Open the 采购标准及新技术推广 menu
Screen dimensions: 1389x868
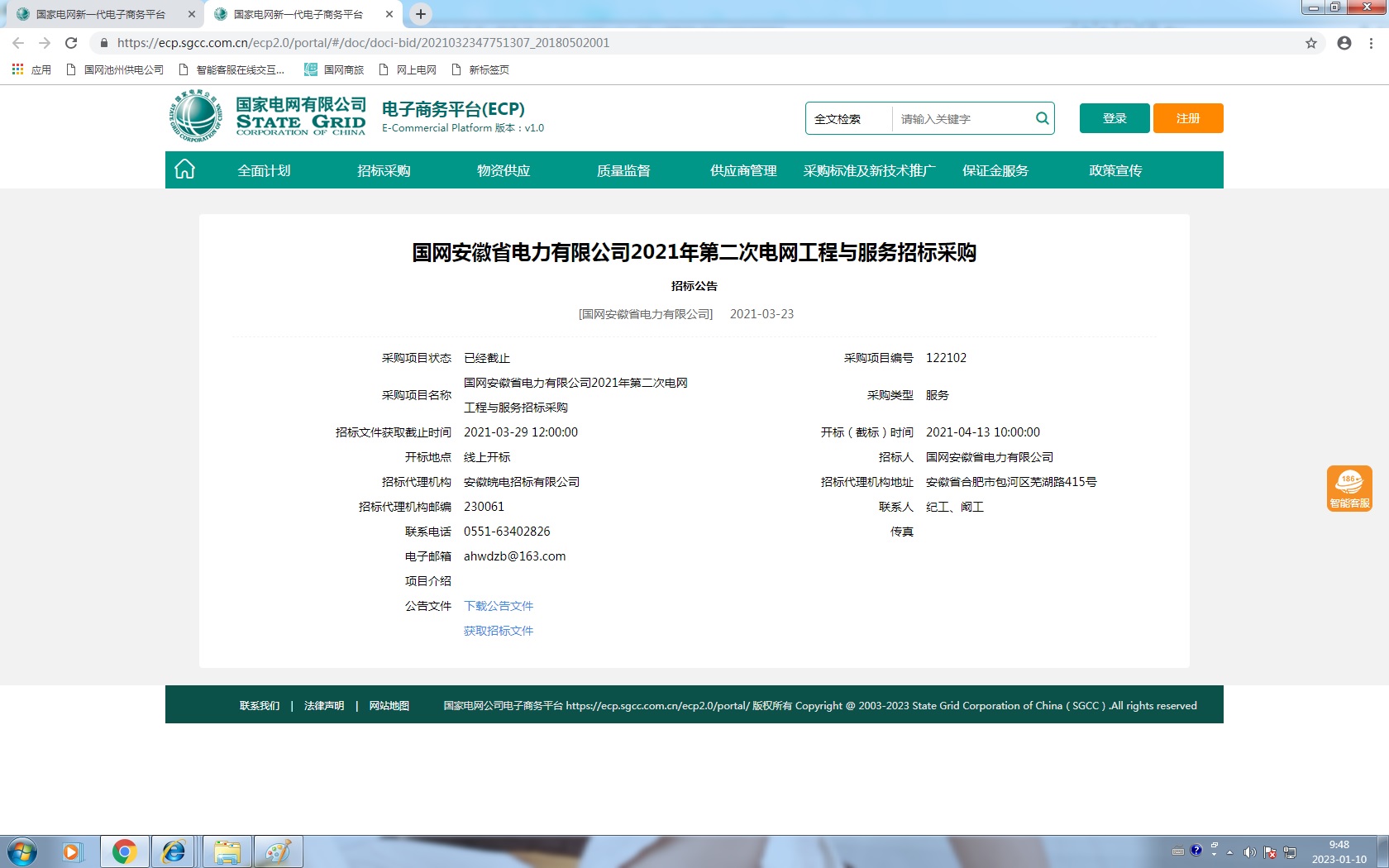[869, 170]
